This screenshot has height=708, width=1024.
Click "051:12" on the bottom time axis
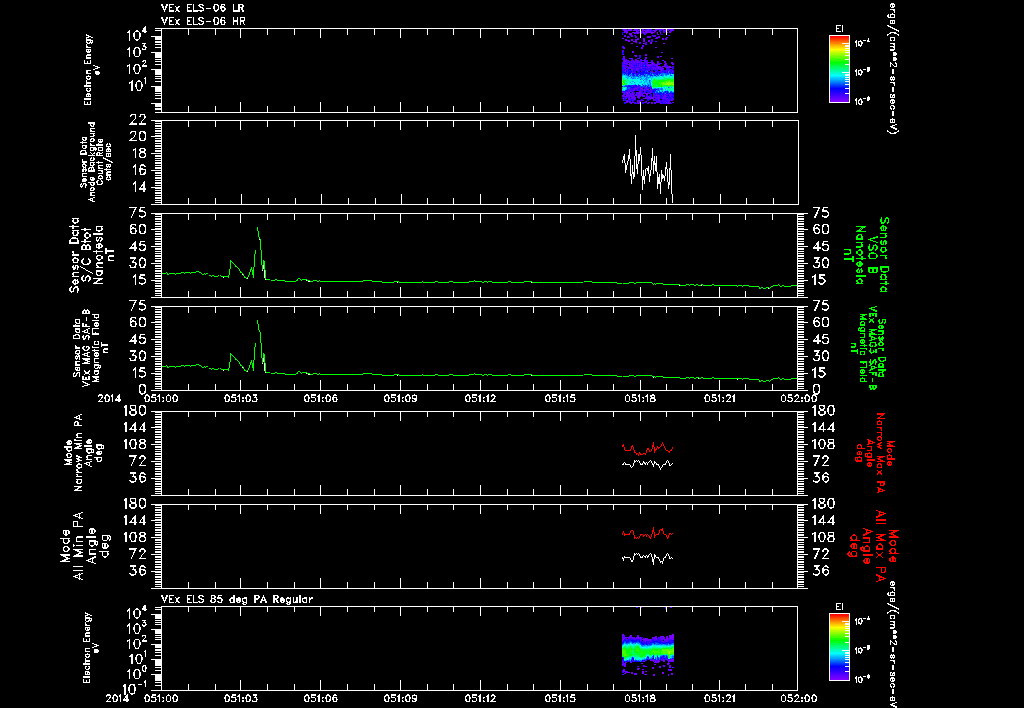click(x=481, y=698)
